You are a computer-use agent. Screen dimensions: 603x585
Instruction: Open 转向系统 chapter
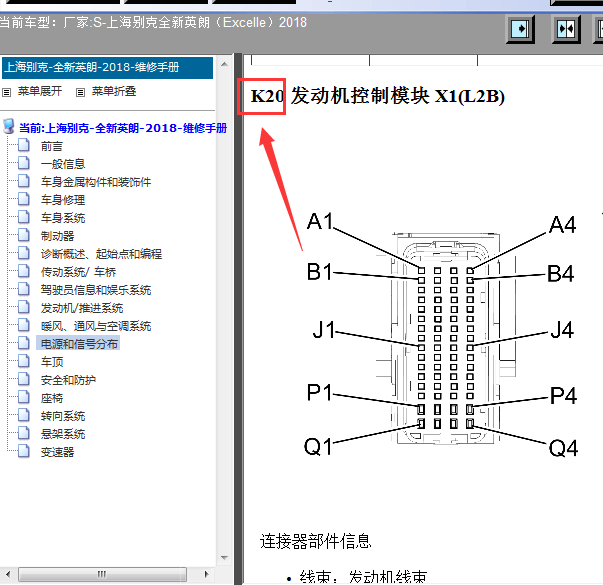click(63, 416)
